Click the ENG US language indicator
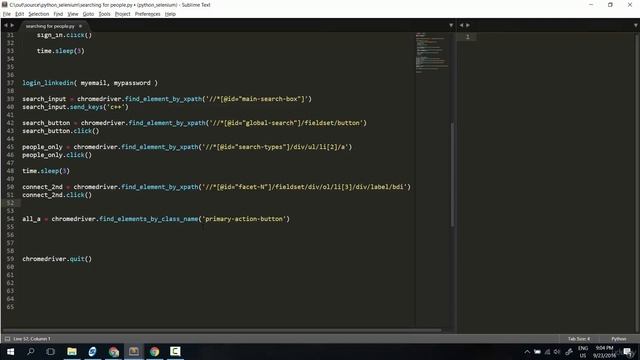640x360 pixels. (x=583, y=352)
